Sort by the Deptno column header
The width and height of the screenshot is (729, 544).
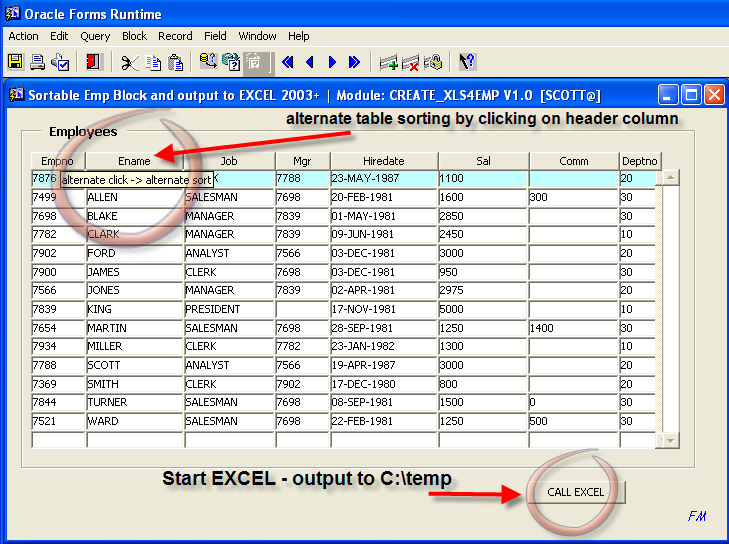(640, 161)
